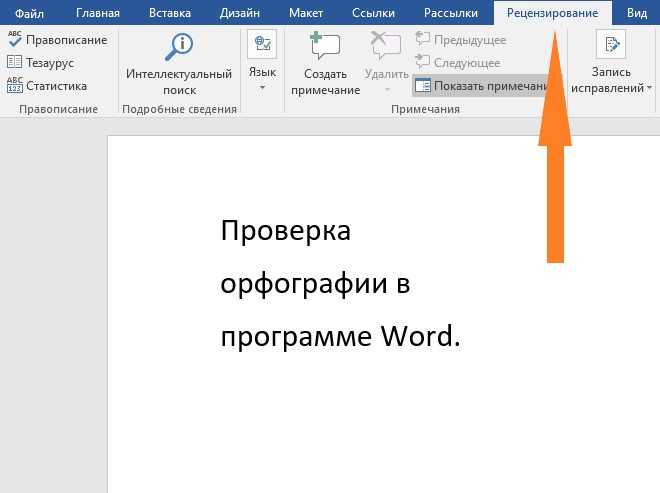The image size is (660, 493).
Task: Open the Файл tab
Action: coord(29,13)
